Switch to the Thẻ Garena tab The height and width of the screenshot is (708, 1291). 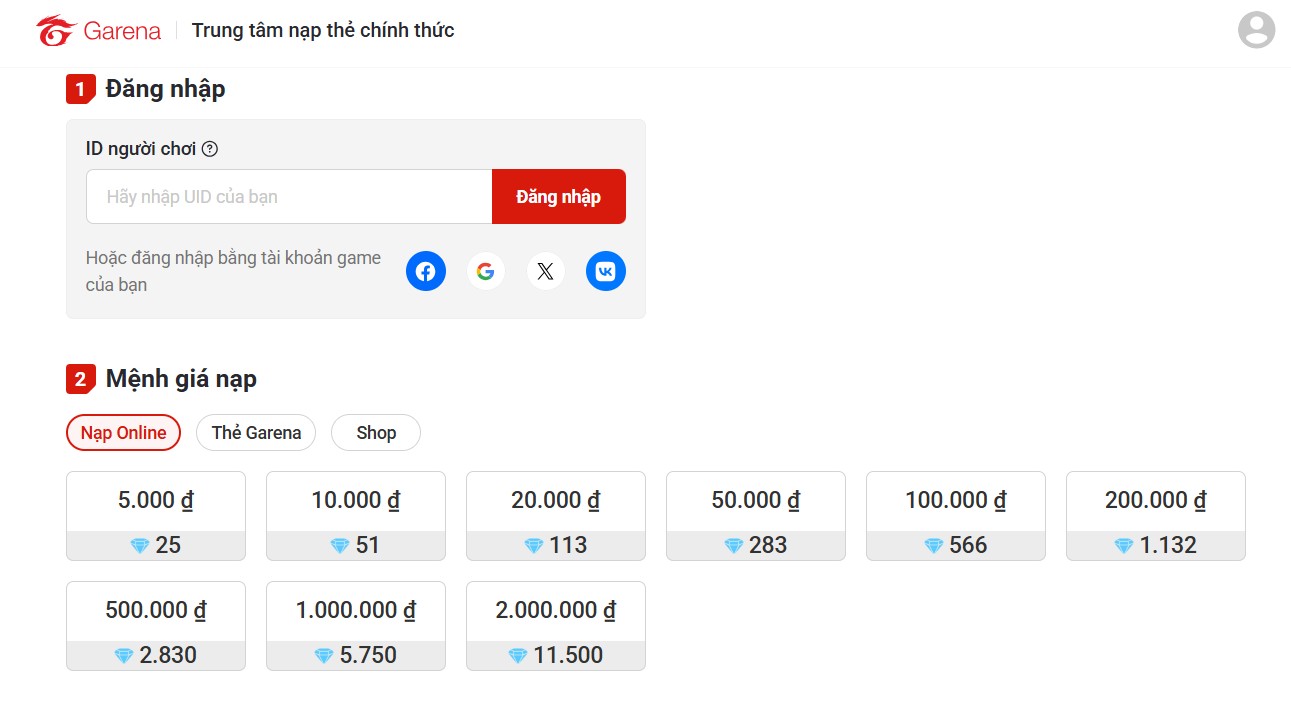[256, 433]
